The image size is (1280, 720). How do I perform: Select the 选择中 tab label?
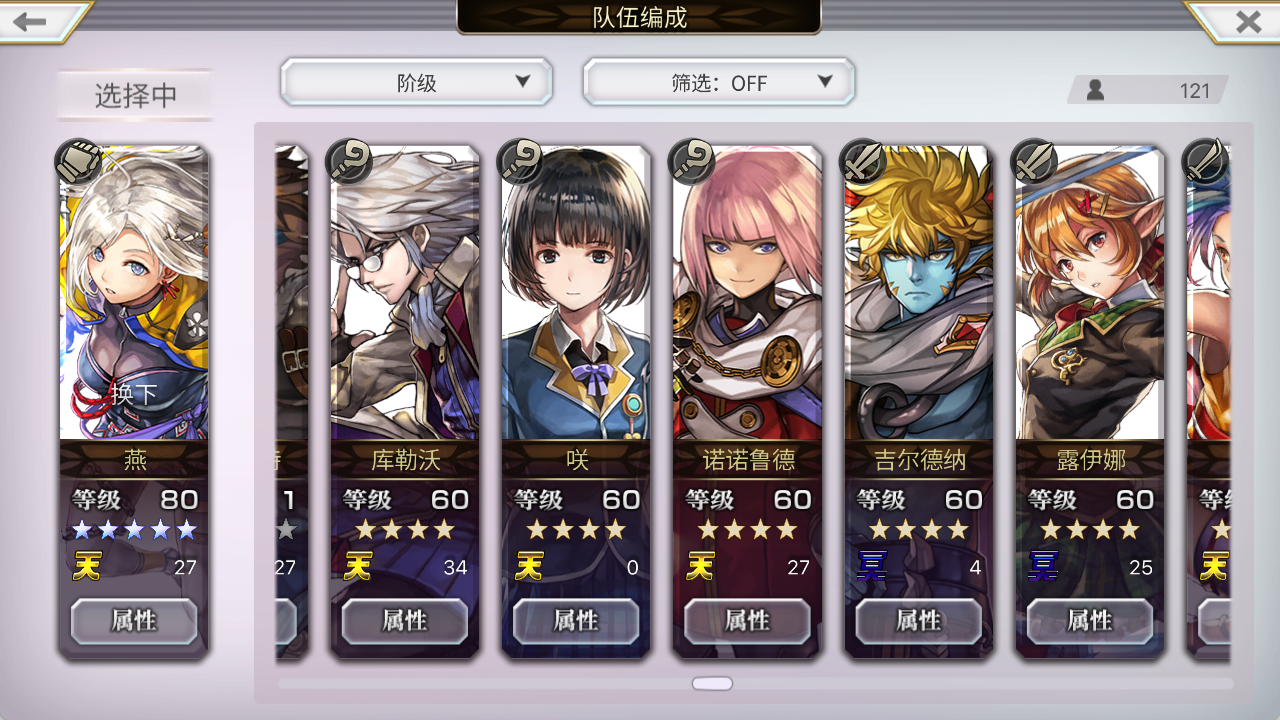(136, 95)
